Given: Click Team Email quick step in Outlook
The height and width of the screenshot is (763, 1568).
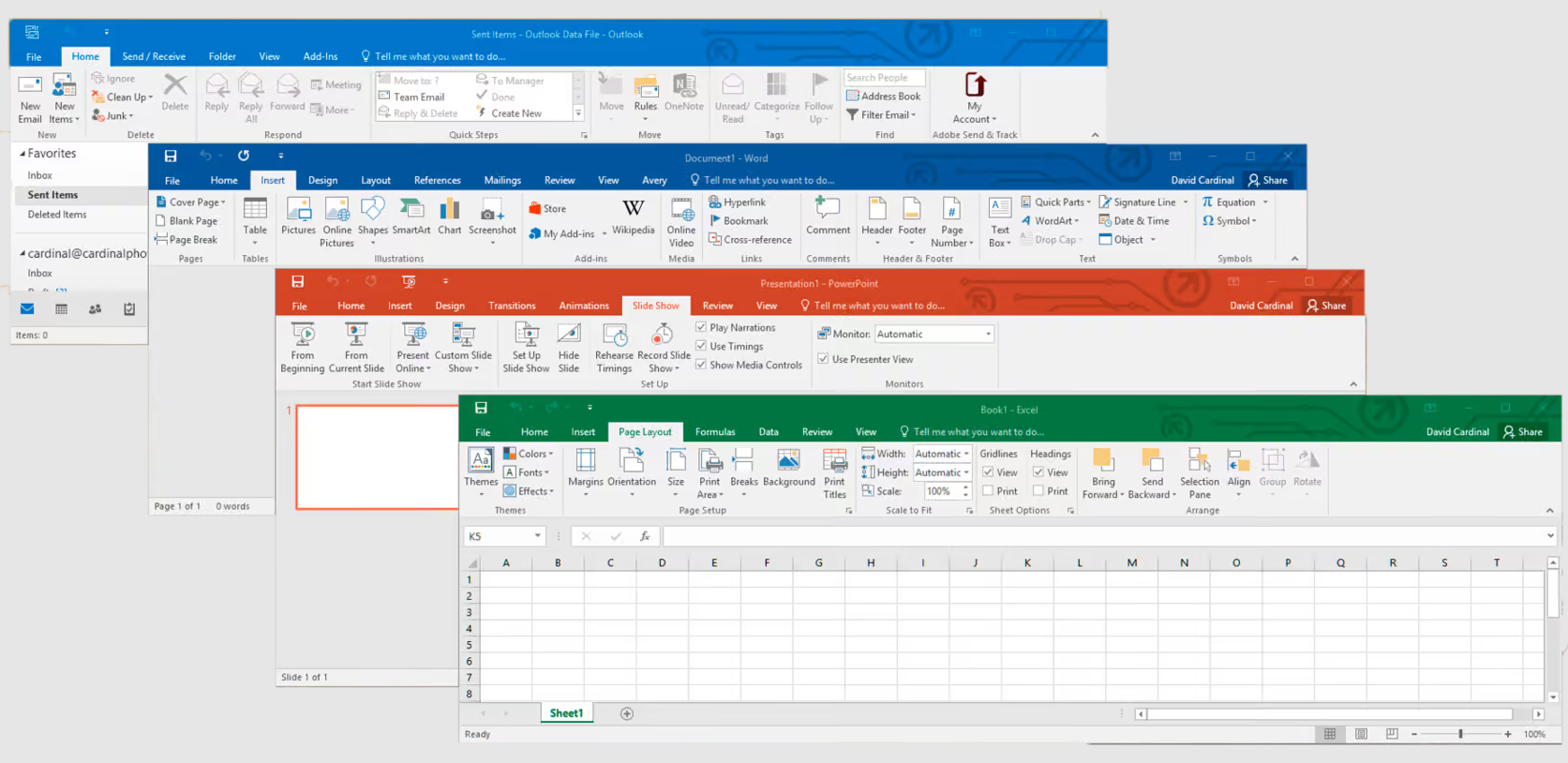Looking at the screenshot, I should coord(411,97).
